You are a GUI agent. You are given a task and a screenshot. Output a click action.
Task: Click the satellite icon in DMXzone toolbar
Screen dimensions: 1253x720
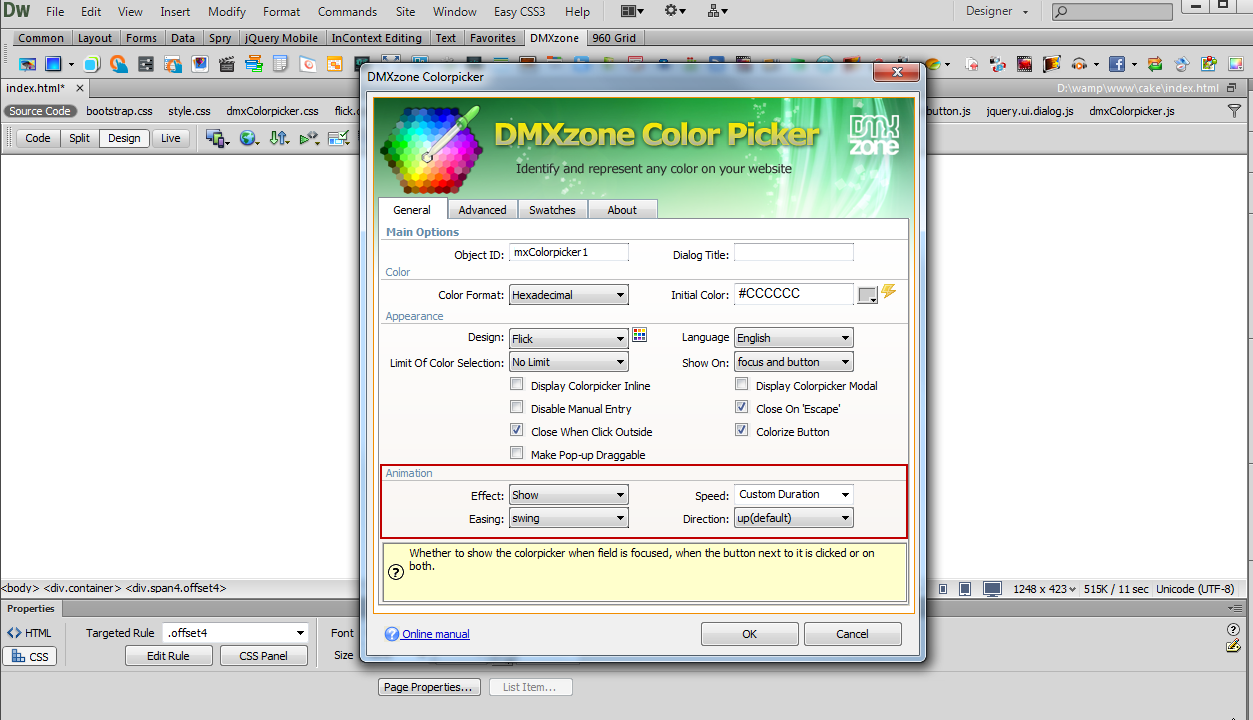pos(1182,64)
